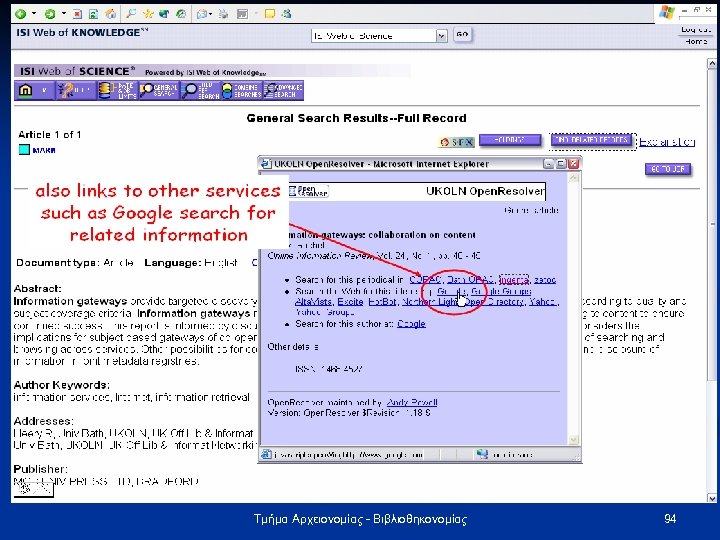Click the Andy Powell maintainer link
Screen dimensions: 720x540
point(412,402)
